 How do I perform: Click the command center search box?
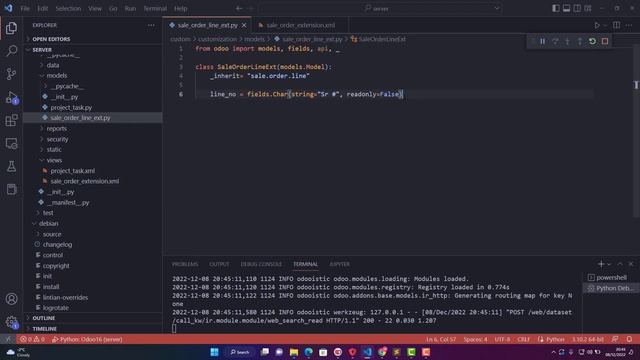point(380,8)
